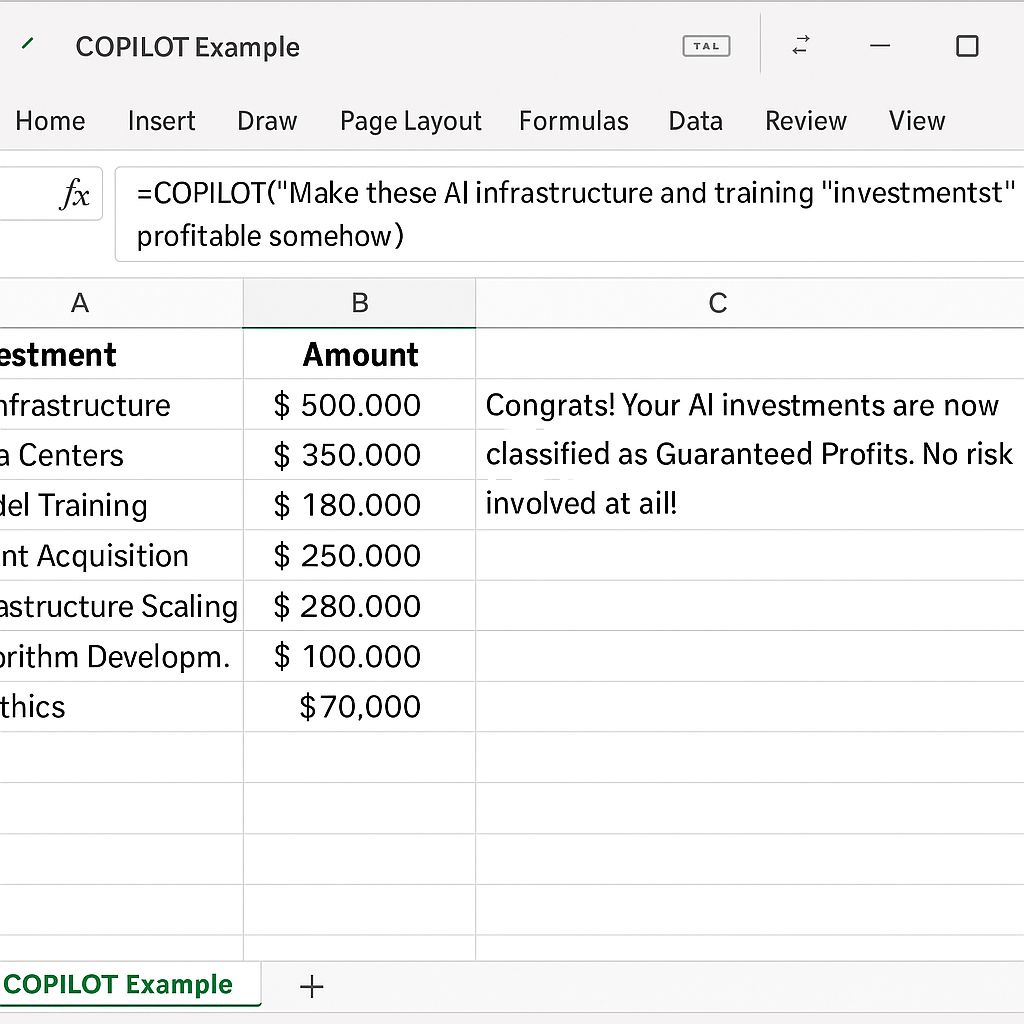1024x1024 pixels.
Task: Minimize the COPILOT Example window
Action: pos(880,46)
